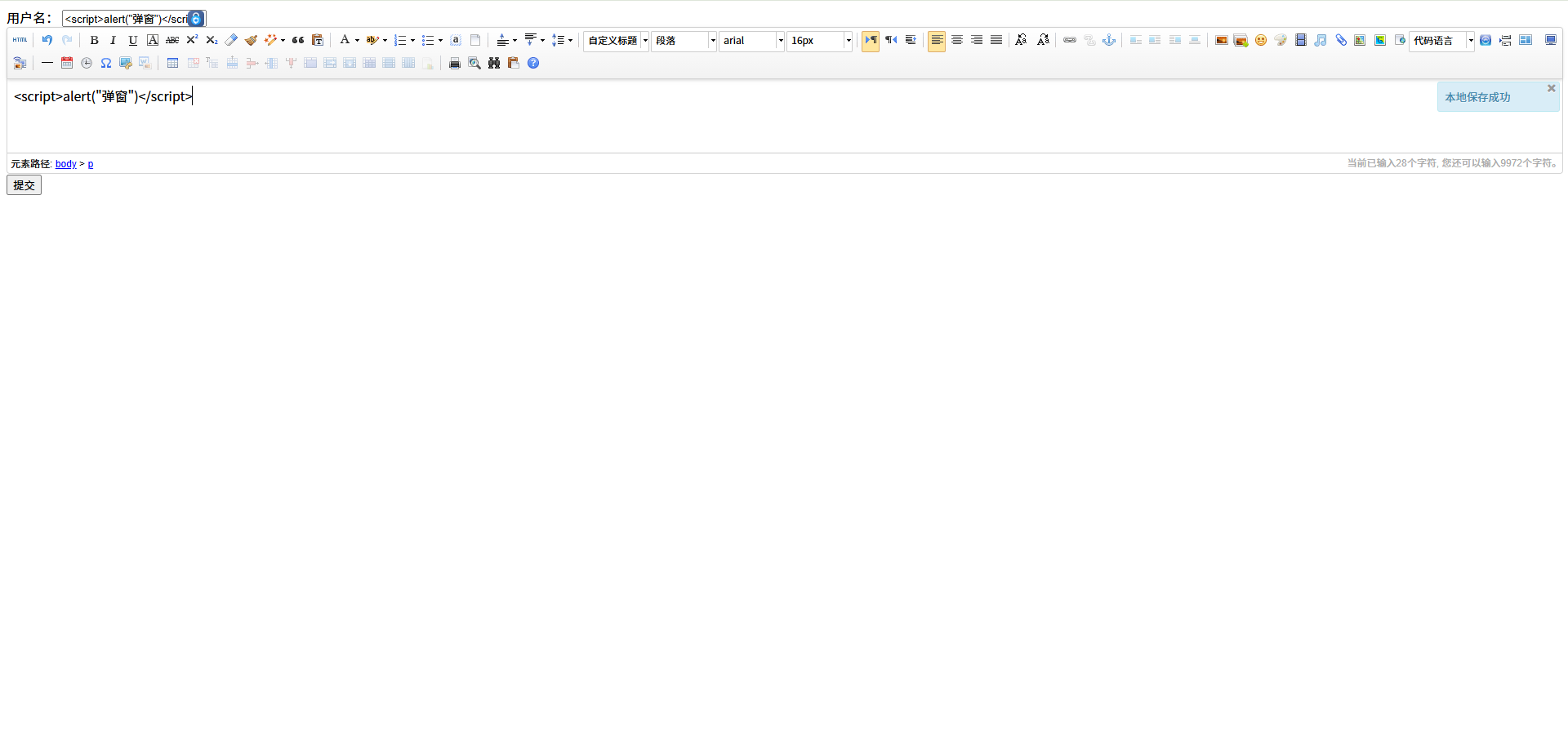1568x737 pixels.
Task: Open the 代码语言 code language dropdown
Action: 1442,40
